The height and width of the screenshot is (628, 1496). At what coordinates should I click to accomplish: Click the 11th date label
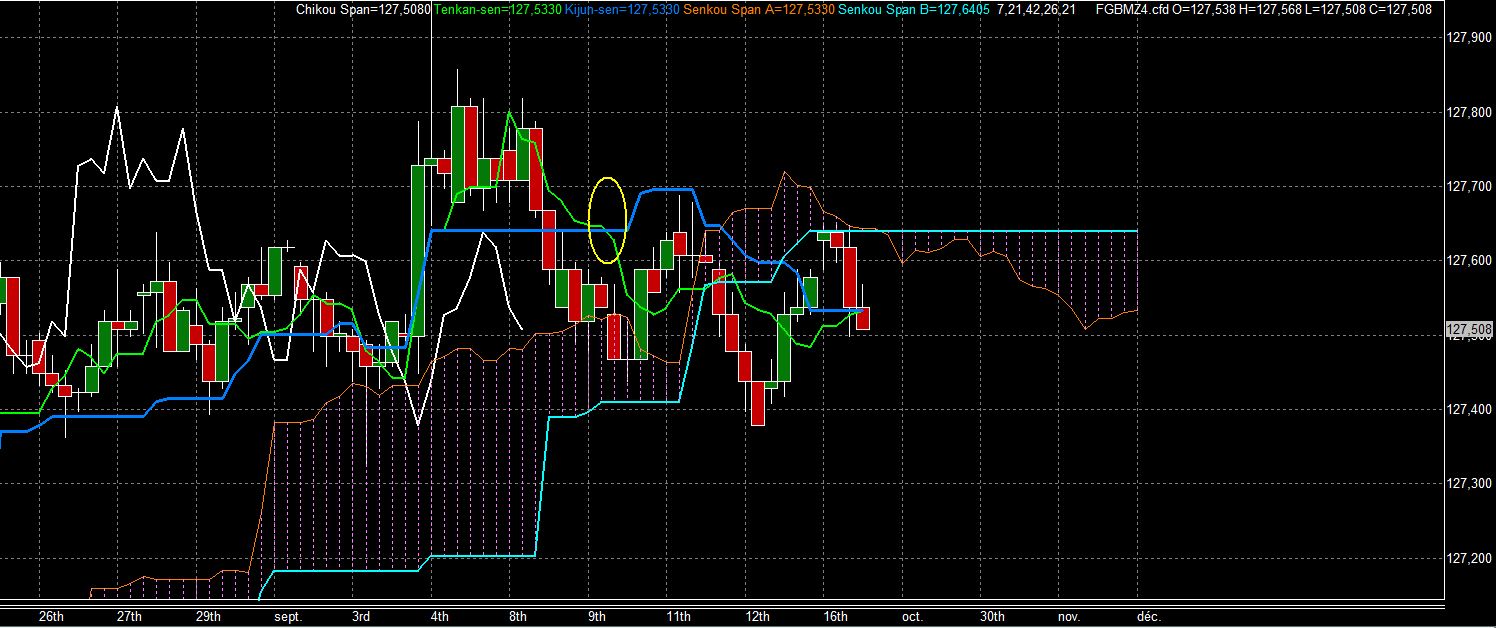pyautogui.click(x=678, y=616)
